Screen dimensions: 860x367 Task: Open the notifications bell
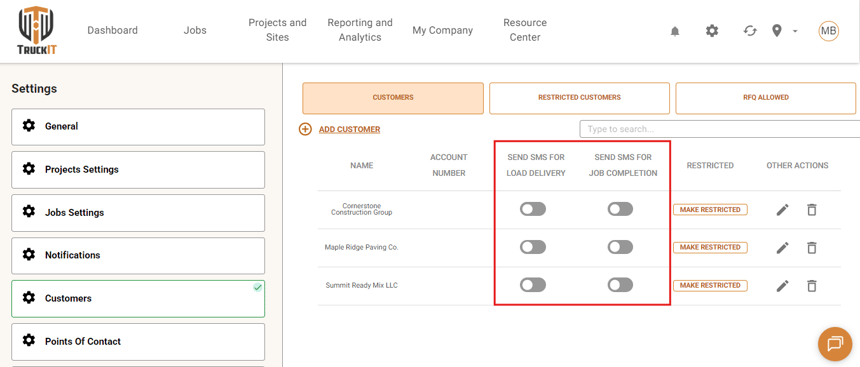[x=675, y=31]
